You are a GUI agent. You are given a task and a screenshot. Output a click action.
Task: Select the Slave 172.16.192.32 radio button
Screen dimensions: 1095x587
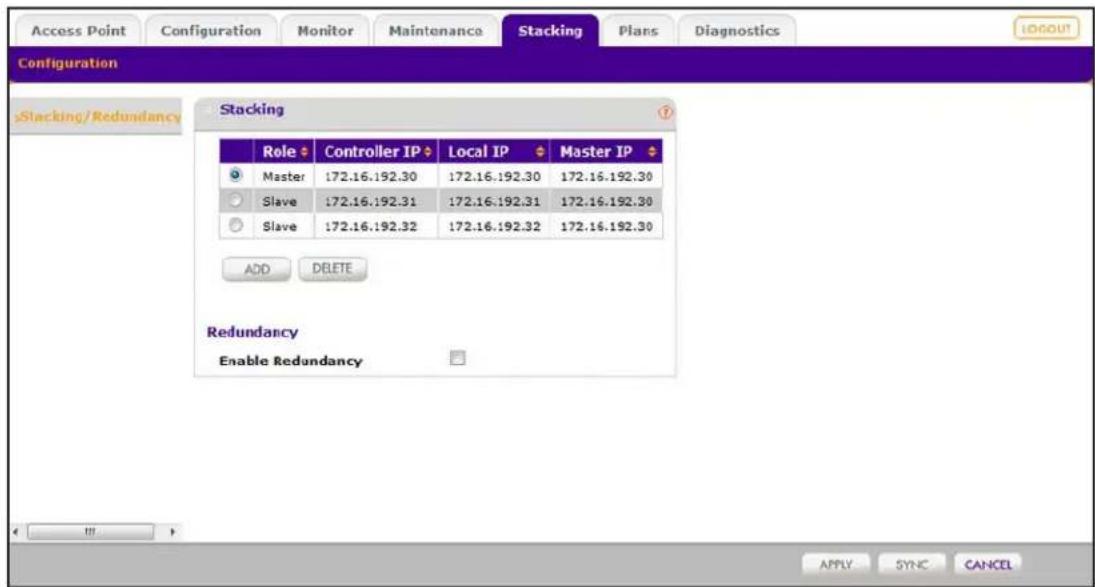pos(236,225)
